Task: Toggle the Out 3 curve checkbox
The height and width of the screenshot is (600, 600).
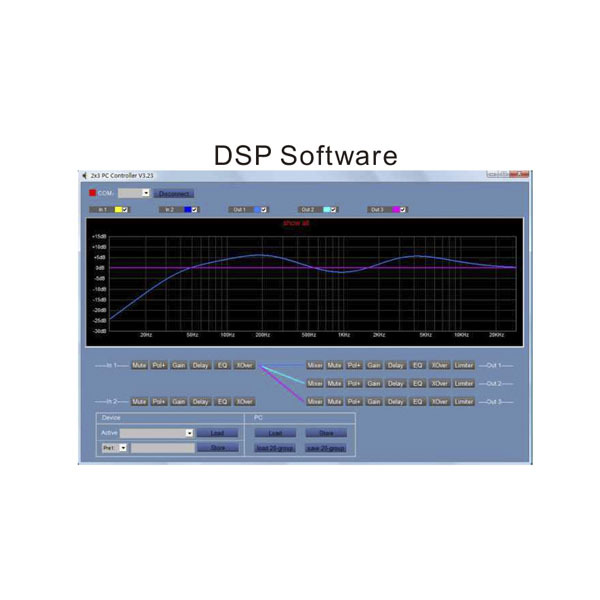Action: 403,210
